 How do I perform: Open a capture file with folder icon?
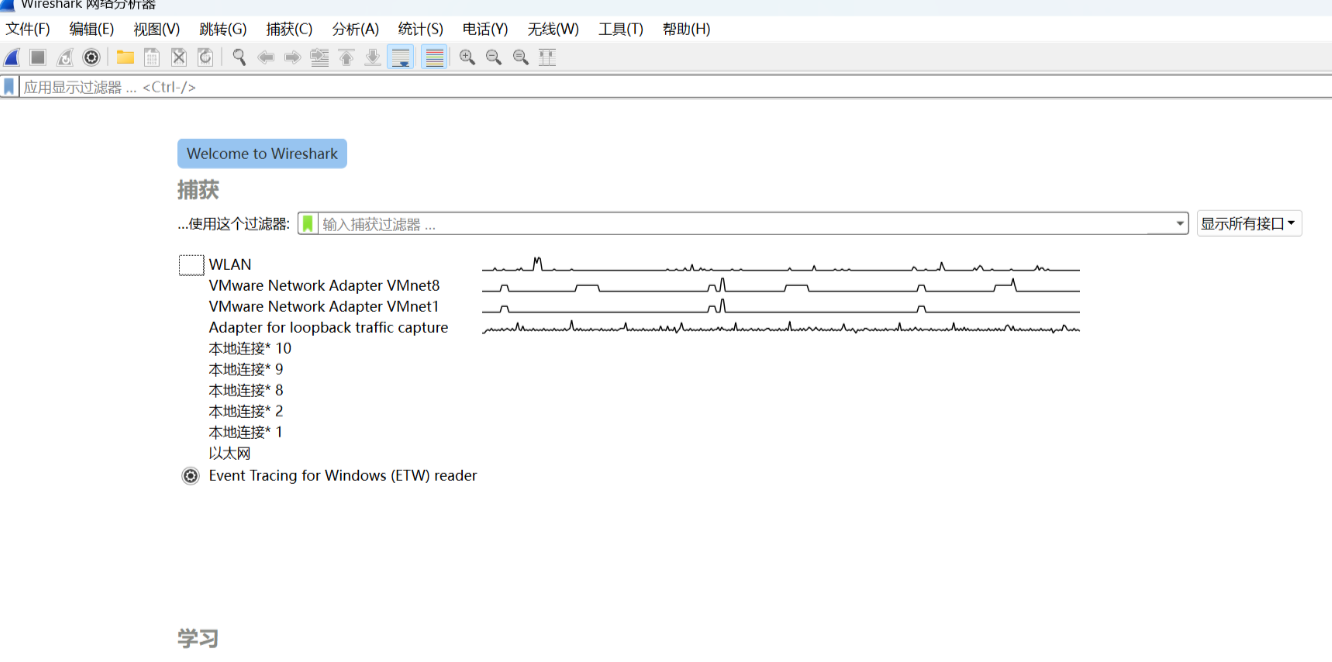coord(125,57)
